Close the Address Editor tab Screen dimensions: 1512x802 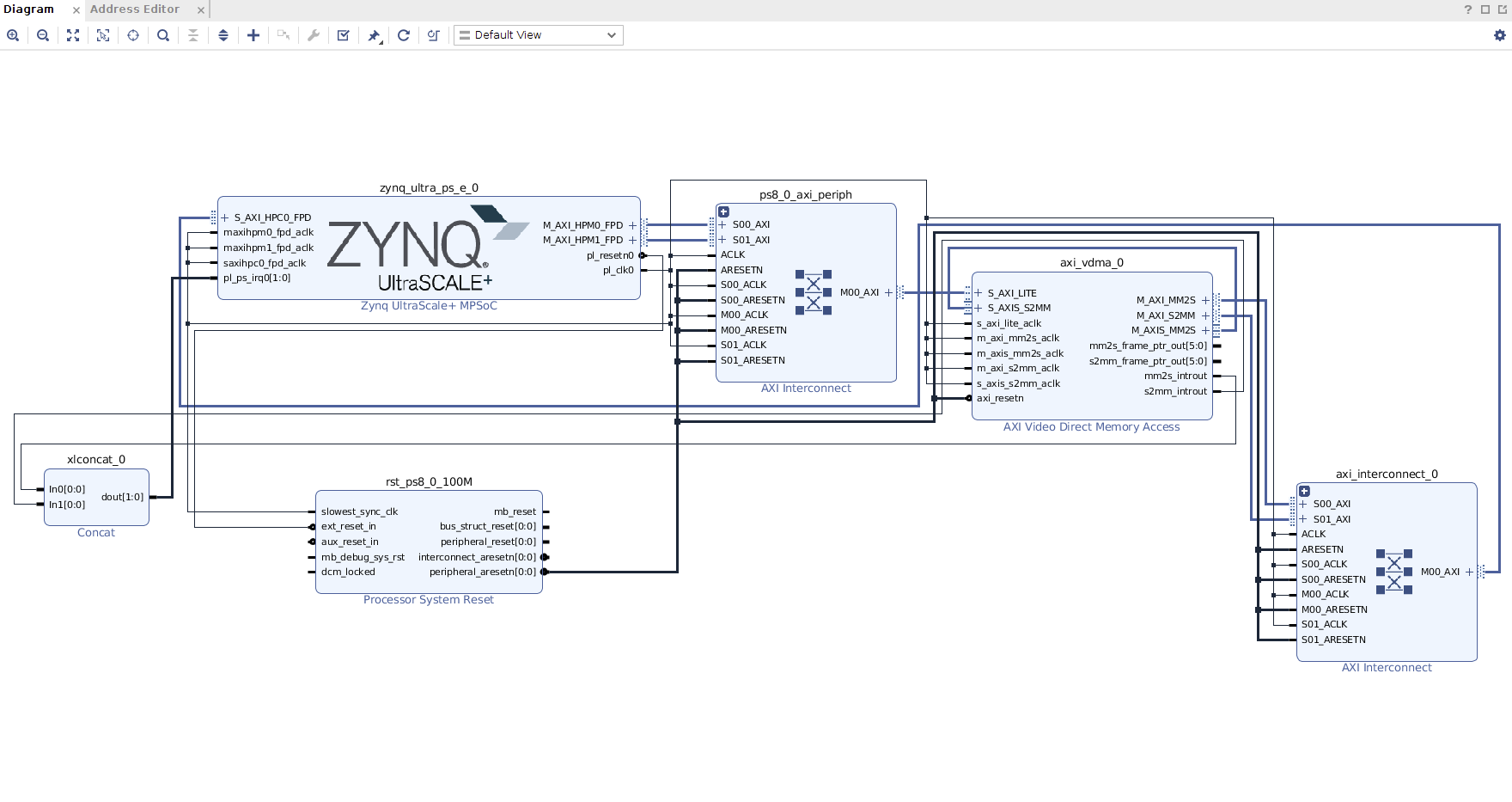[201, 10]
